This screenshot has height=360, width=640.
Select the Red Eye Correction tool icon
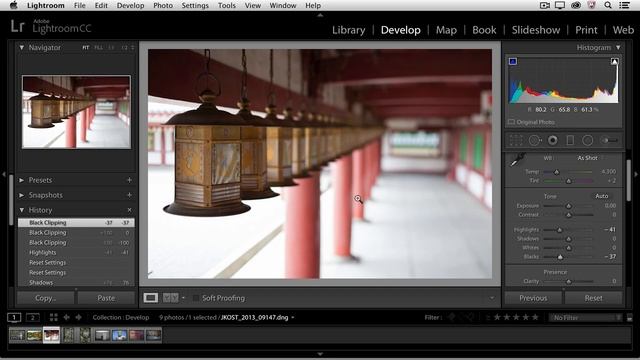pos(553,140)
